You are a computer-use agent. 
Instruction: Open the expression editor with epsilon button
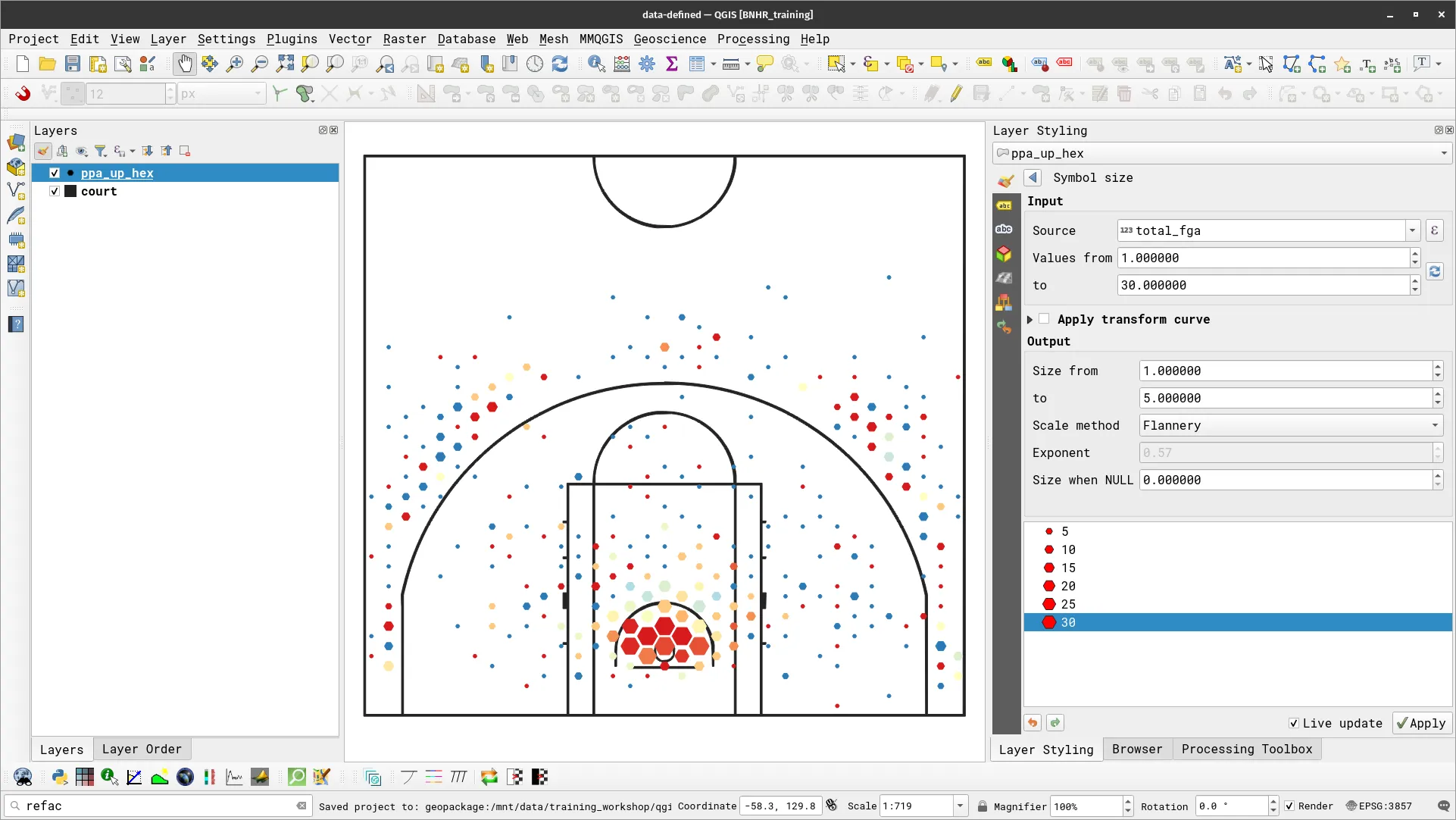[x=1433, y=230]
